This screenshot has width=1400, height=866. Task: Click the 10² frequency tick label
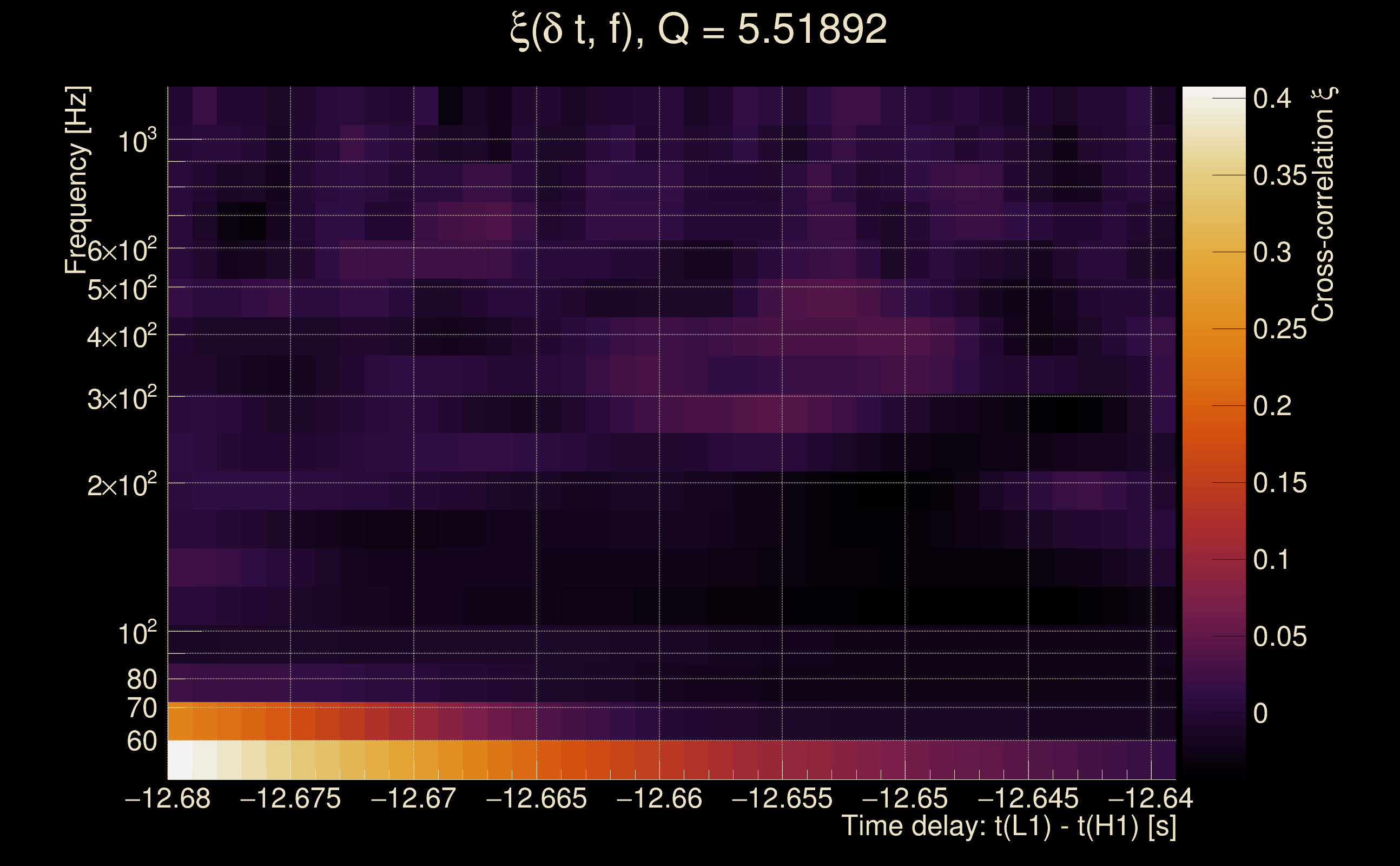pyautogui.click(x=137, y=633)
